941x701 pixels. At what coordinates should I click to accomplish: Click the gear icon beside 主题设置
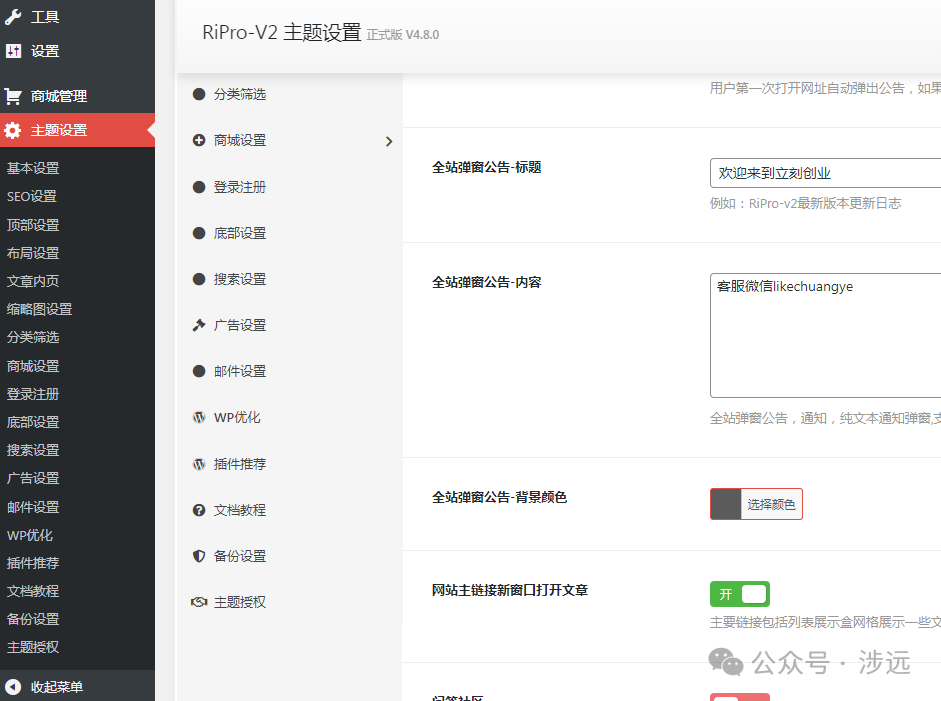[13, 130]
